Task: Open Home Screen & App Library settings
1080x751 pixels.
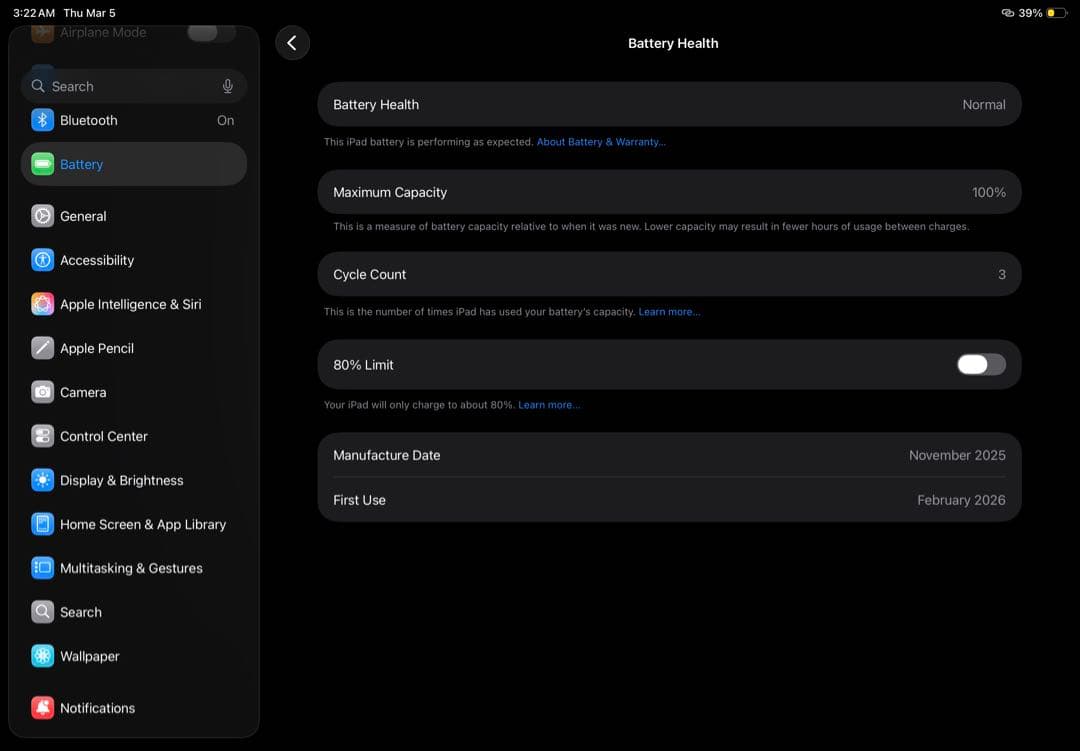Action: pos(134,524)
